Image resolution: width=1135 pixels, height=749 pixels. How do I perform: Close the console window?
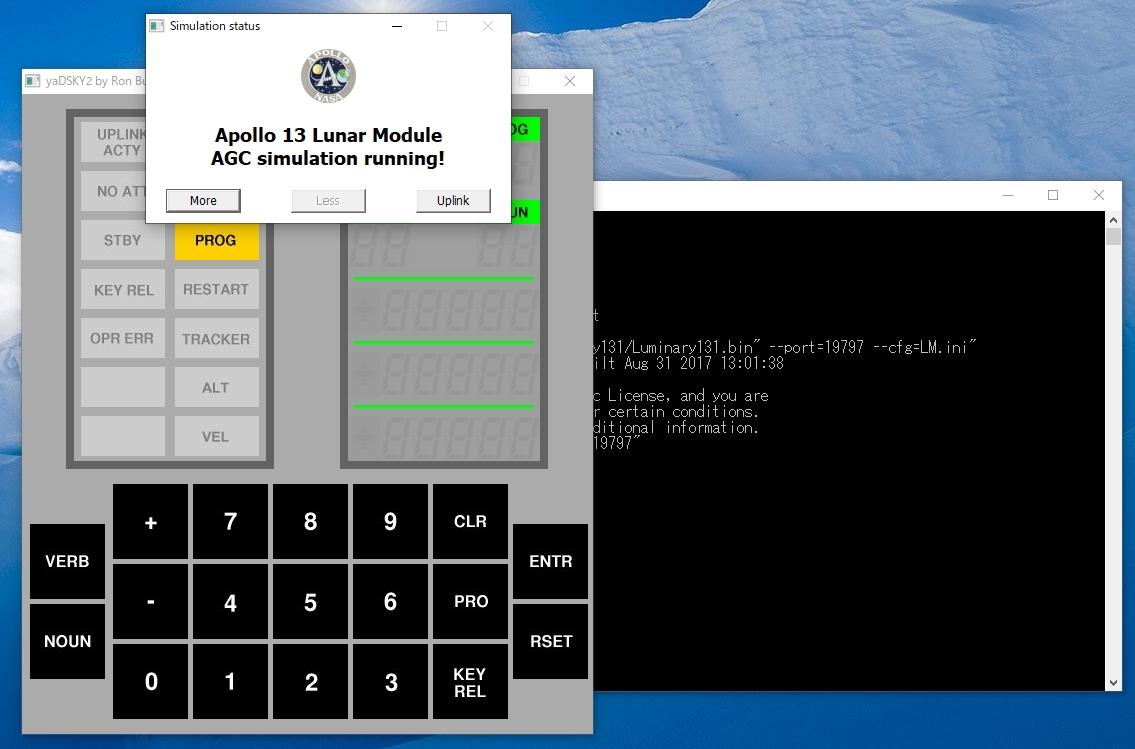click(x=1099, y=195)
